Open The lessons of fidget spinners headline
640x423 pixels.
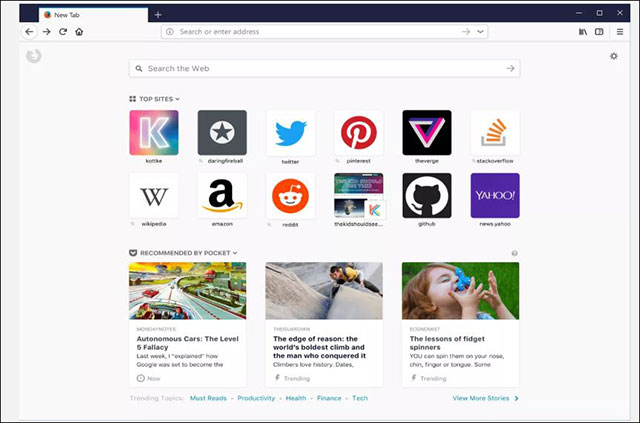point(447,343)
